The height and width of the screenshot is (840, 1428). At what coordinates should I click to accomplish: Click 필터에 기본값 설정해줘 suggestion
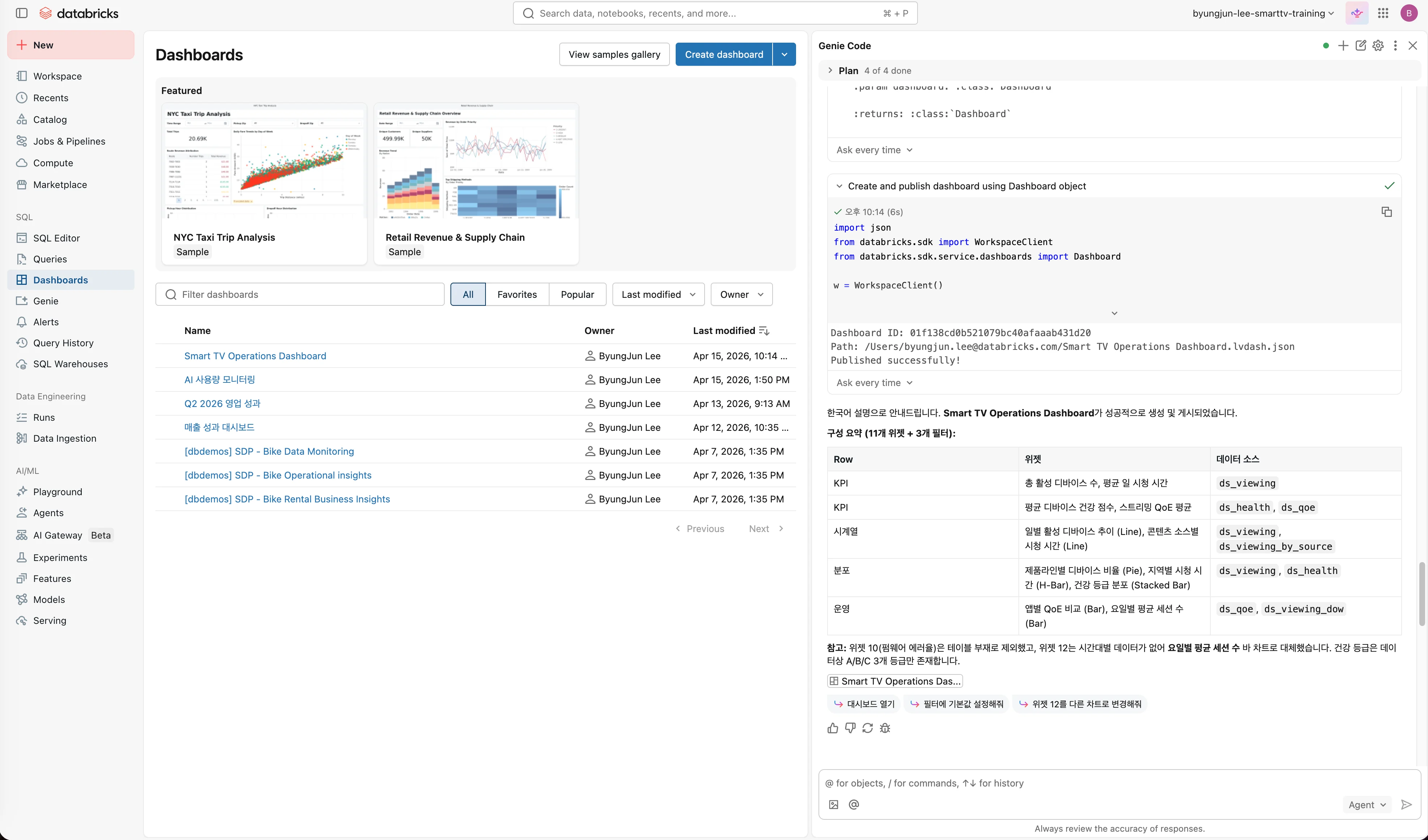(x=957, y=704)
